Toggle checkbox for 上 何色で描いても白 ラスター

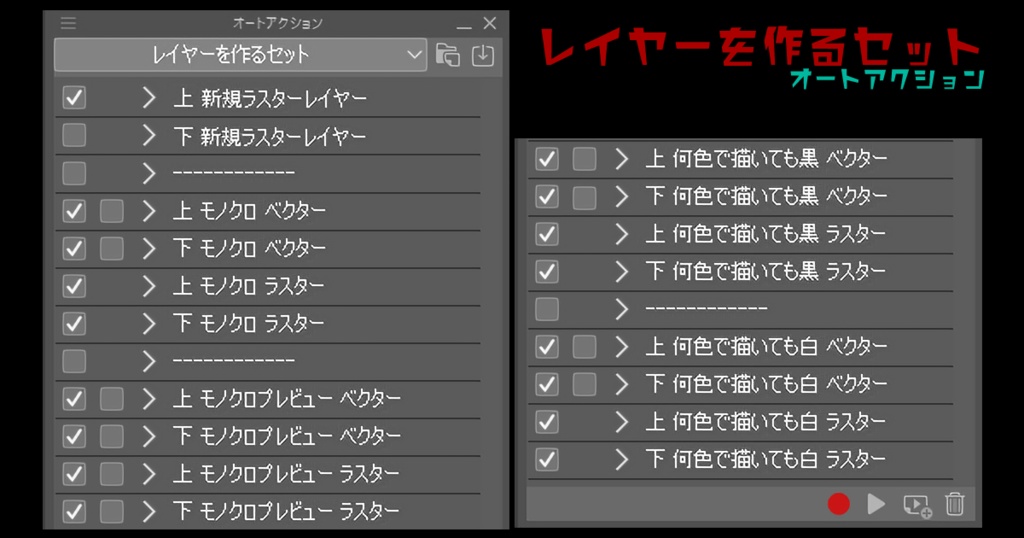547,422
